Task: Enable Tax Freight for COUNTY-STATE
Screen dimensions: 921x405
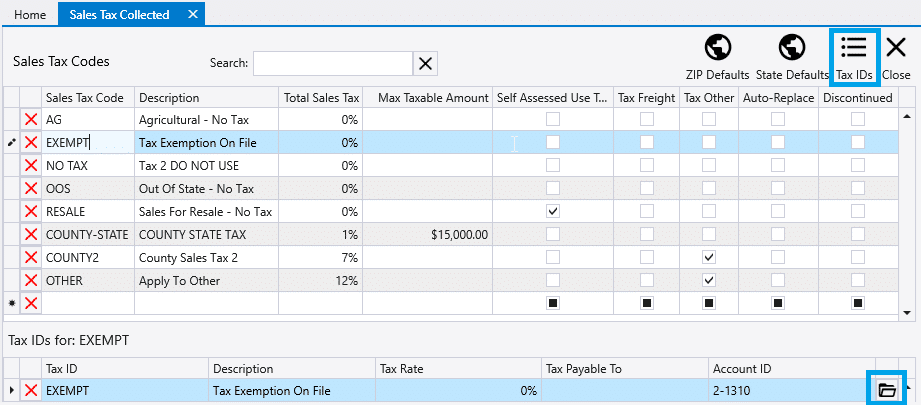Action: [647, 235]
